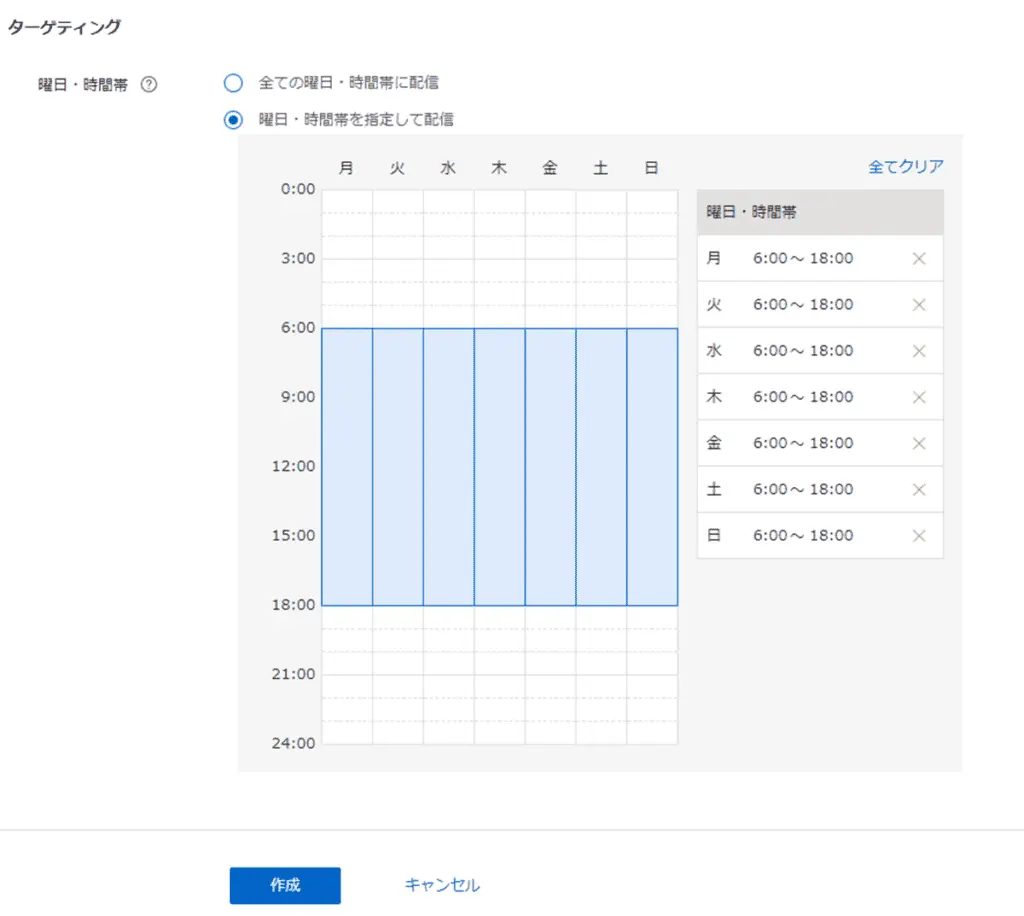Open the 曜日・時間帯 help tooltip icon
The width and height of the screenshot is (1024, 916).
(x=148, y=84)
